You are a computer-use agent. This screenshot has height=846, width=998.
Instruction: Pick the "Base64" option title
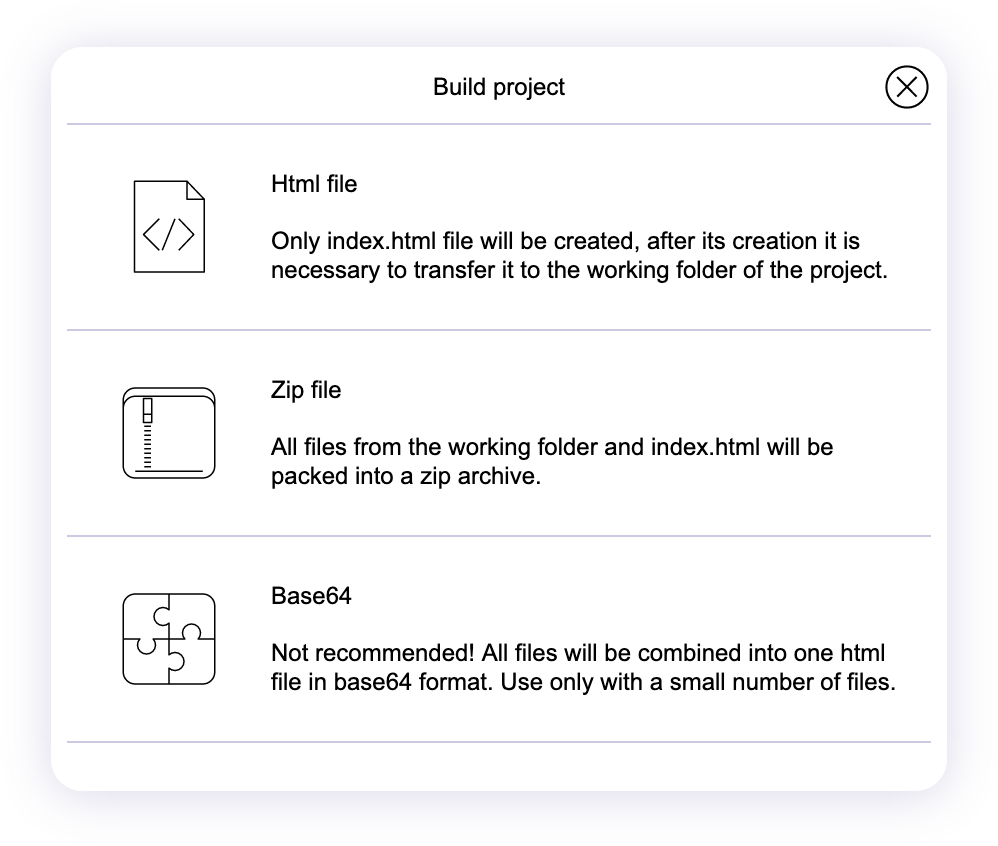311,596
